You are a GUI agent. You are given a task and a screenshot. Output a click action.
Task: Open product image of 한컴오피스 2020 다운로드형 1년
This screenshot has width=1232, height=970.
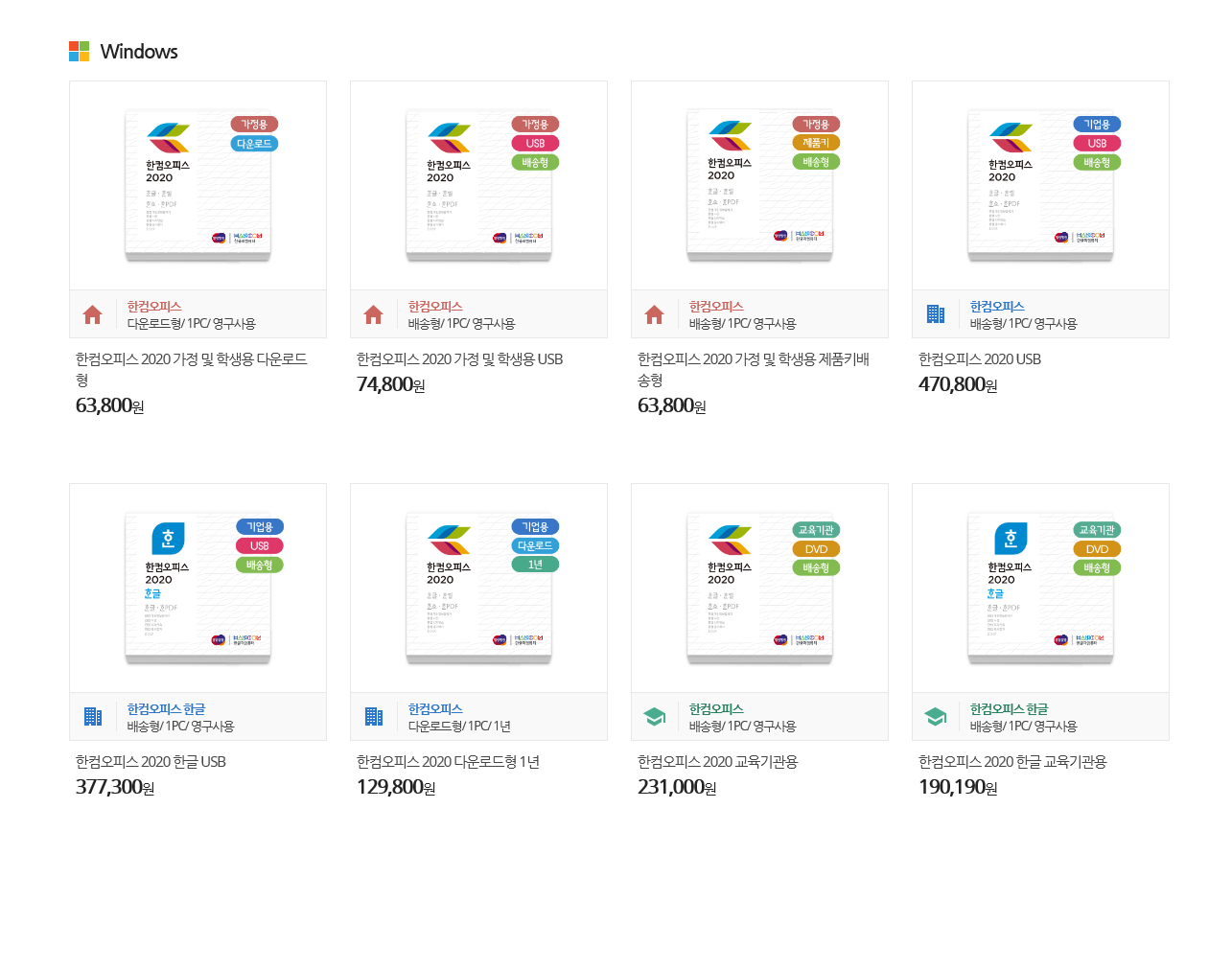pyautogui.click(x=478, y=588)
